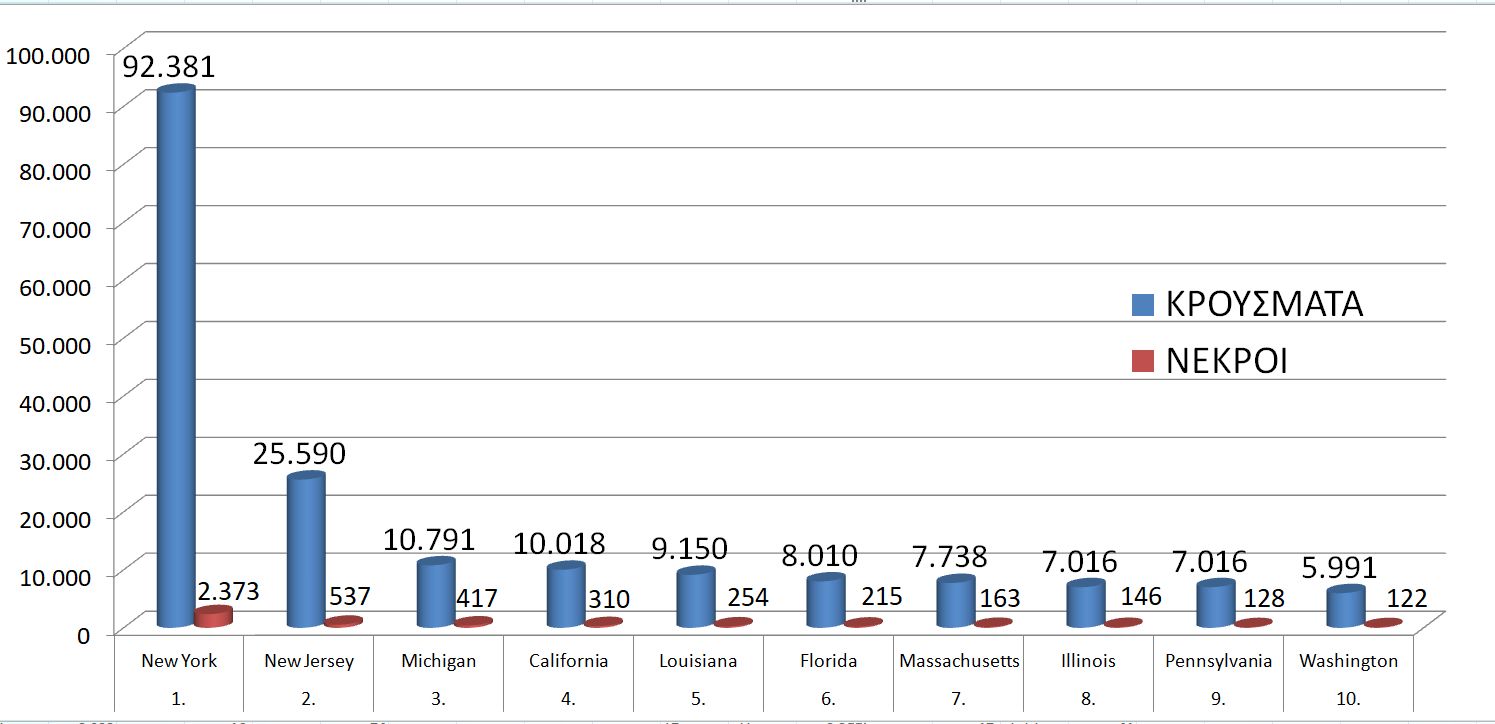Click the red ΝΕΚΡΟΙ legend color swatch

1144,361
